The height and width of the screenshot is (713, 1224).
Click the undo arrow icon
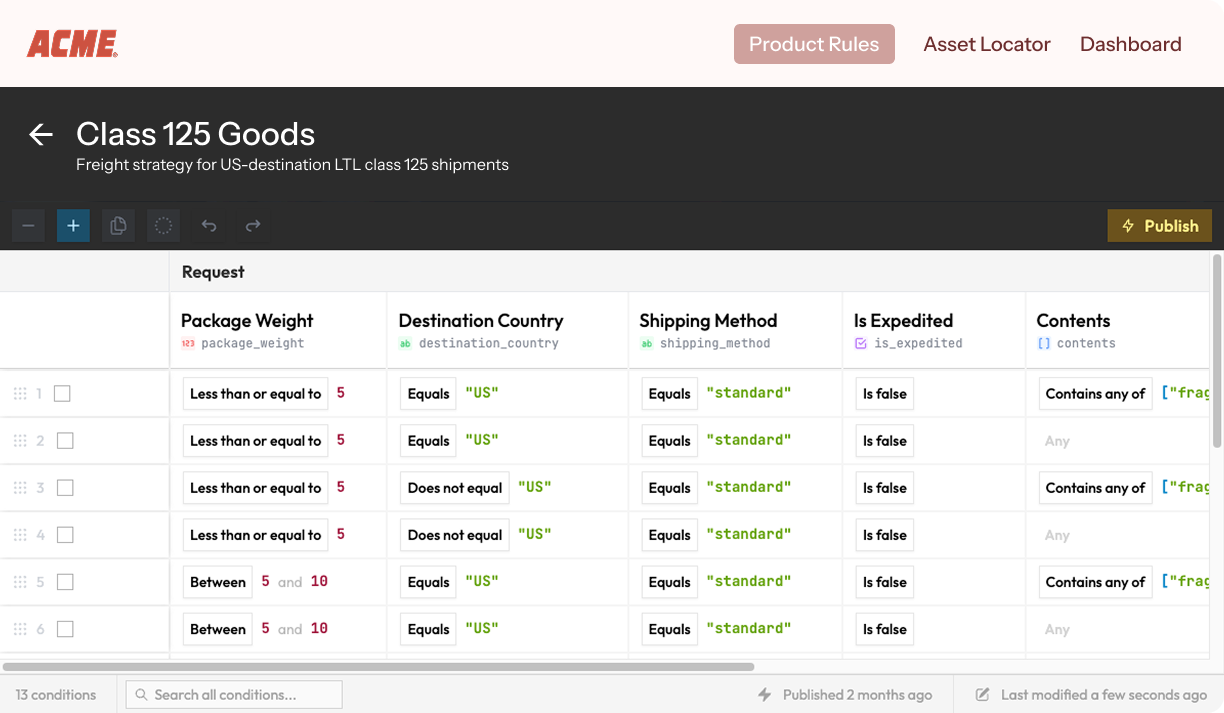coord(208,226)
